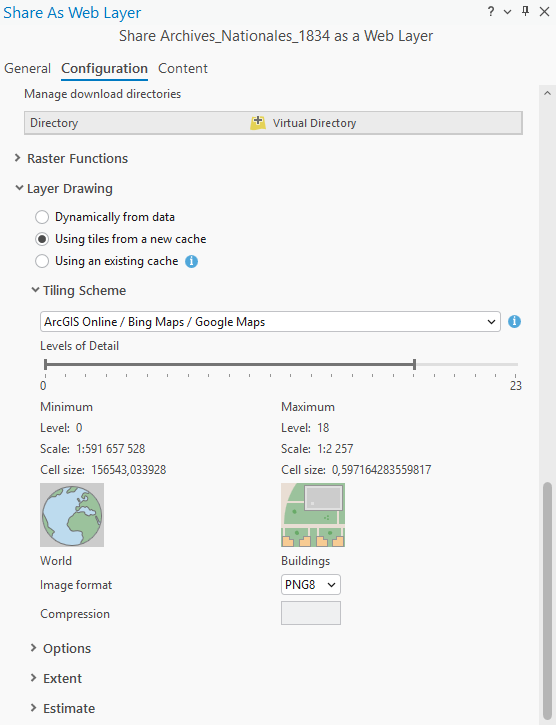556x725 pixels.
Task: Click info icon beside the tiling scheme dropdown
Action: tap(514, 322)
